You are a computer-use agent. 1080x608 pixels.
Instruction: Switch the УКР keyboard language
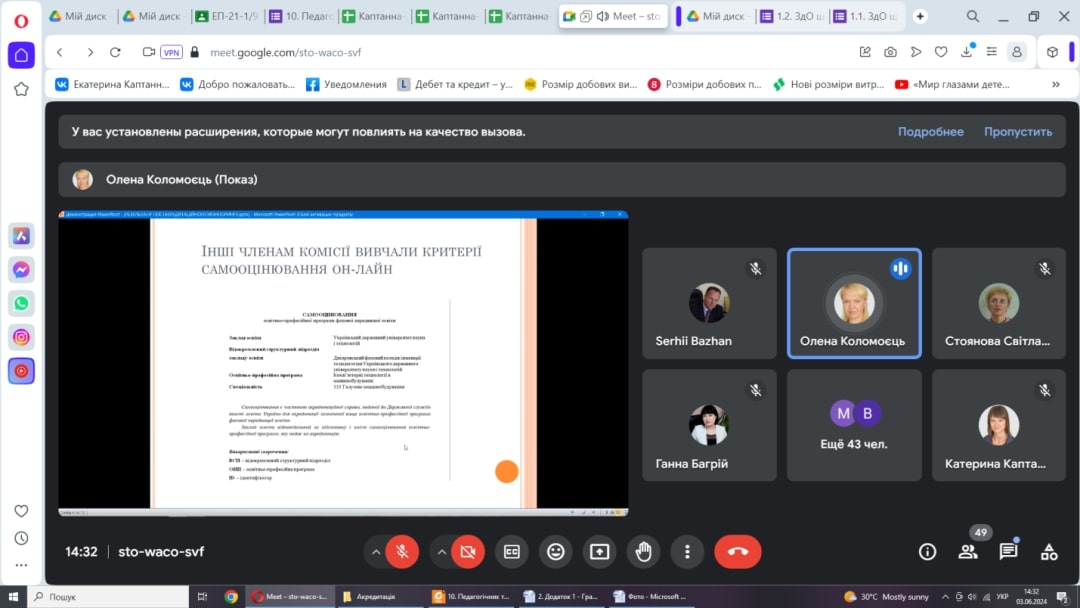[x=1002, y=596]
